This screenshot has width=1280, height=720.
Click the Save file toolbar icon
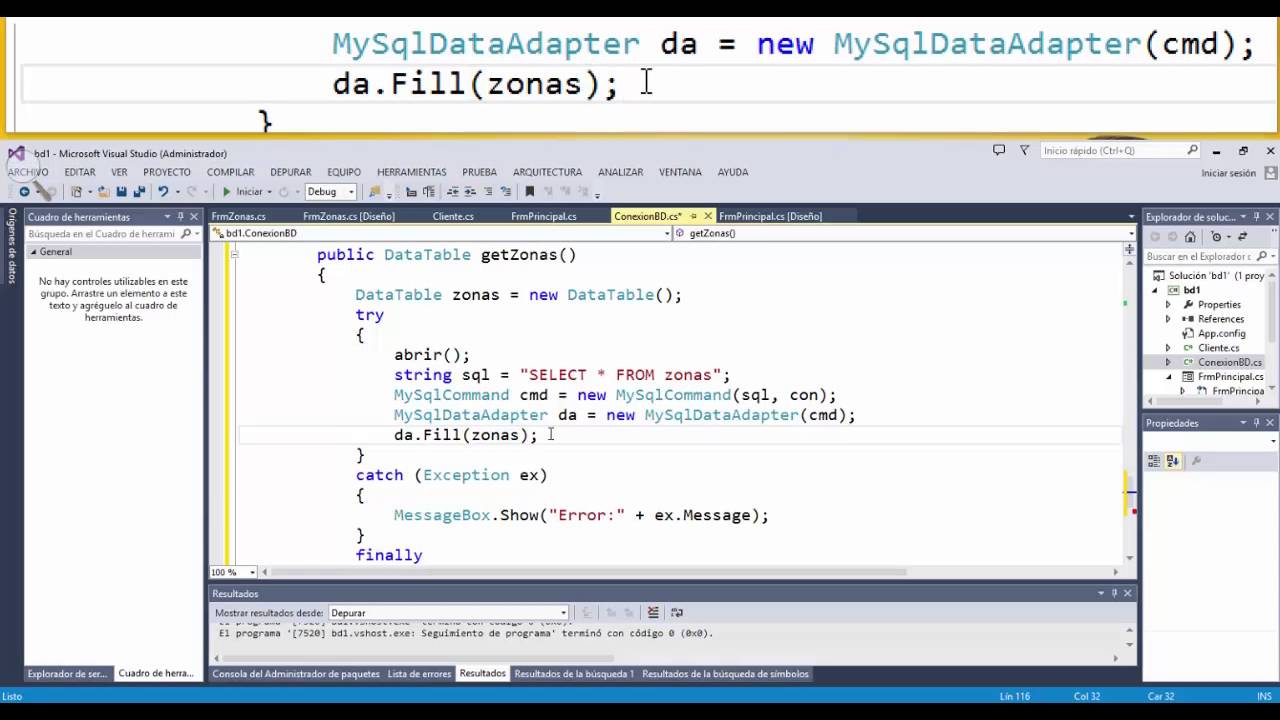click(x=121, y=191)
